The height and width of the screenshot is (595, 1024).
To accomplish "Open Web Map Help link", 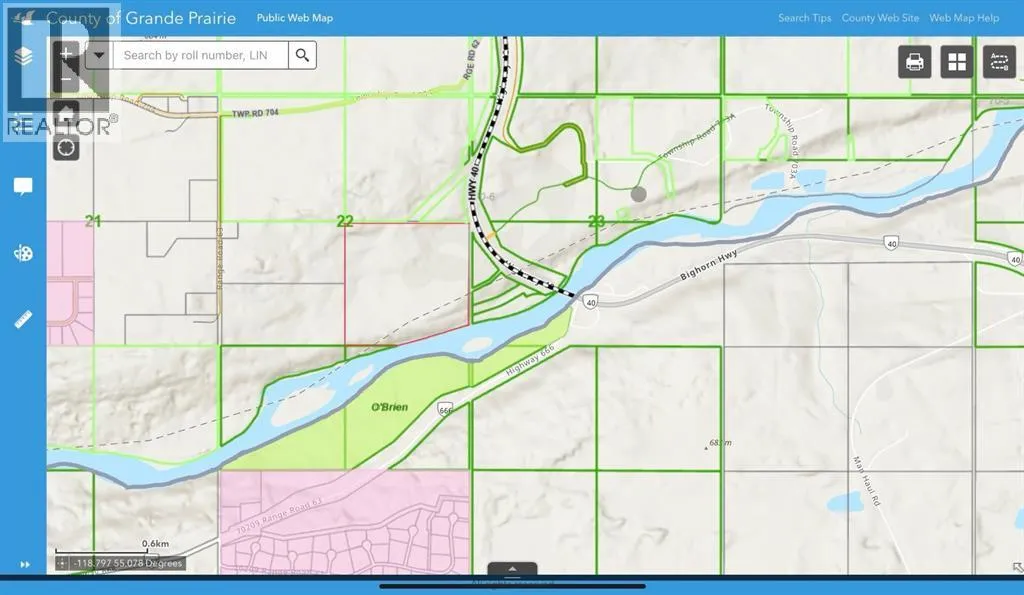I will [x=964, y=18].
